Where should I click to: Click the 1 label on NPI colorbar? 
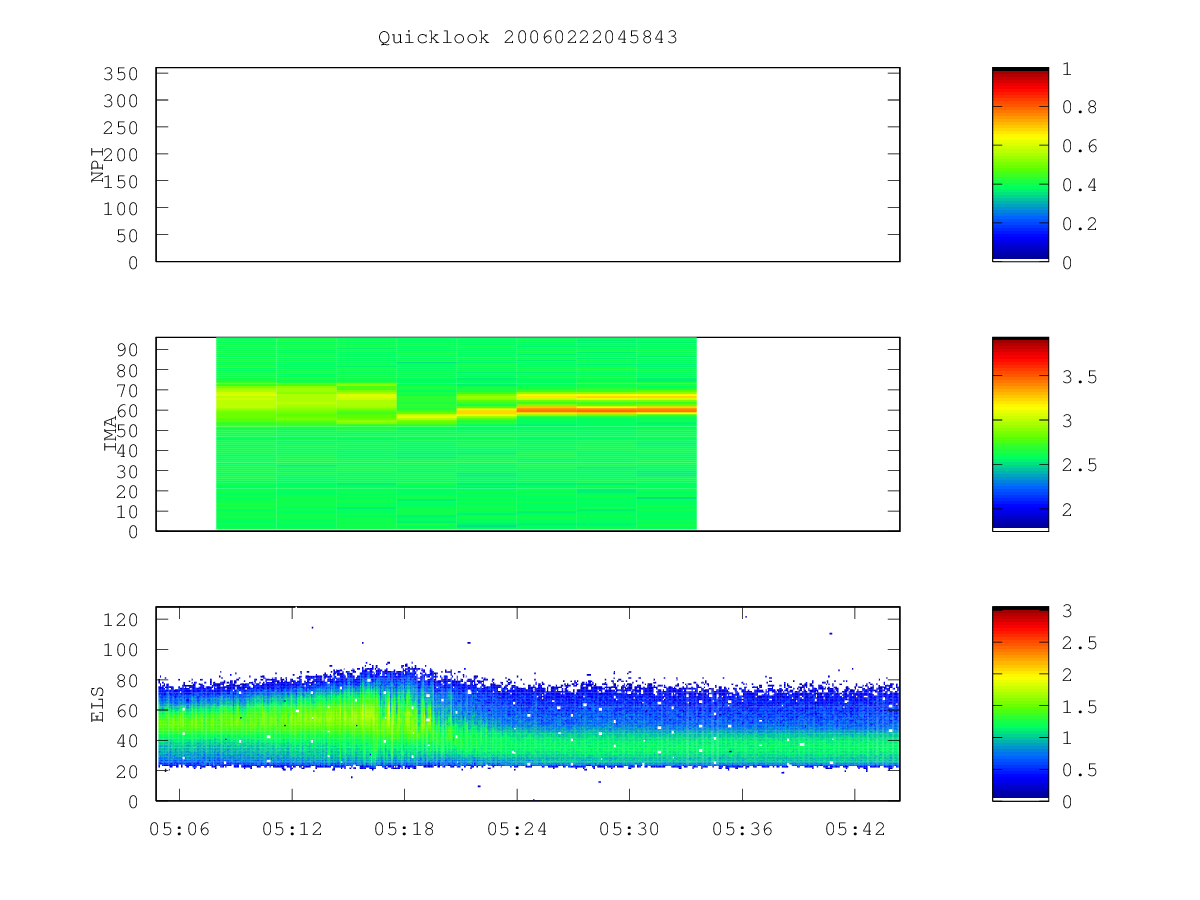(1067, 68)
